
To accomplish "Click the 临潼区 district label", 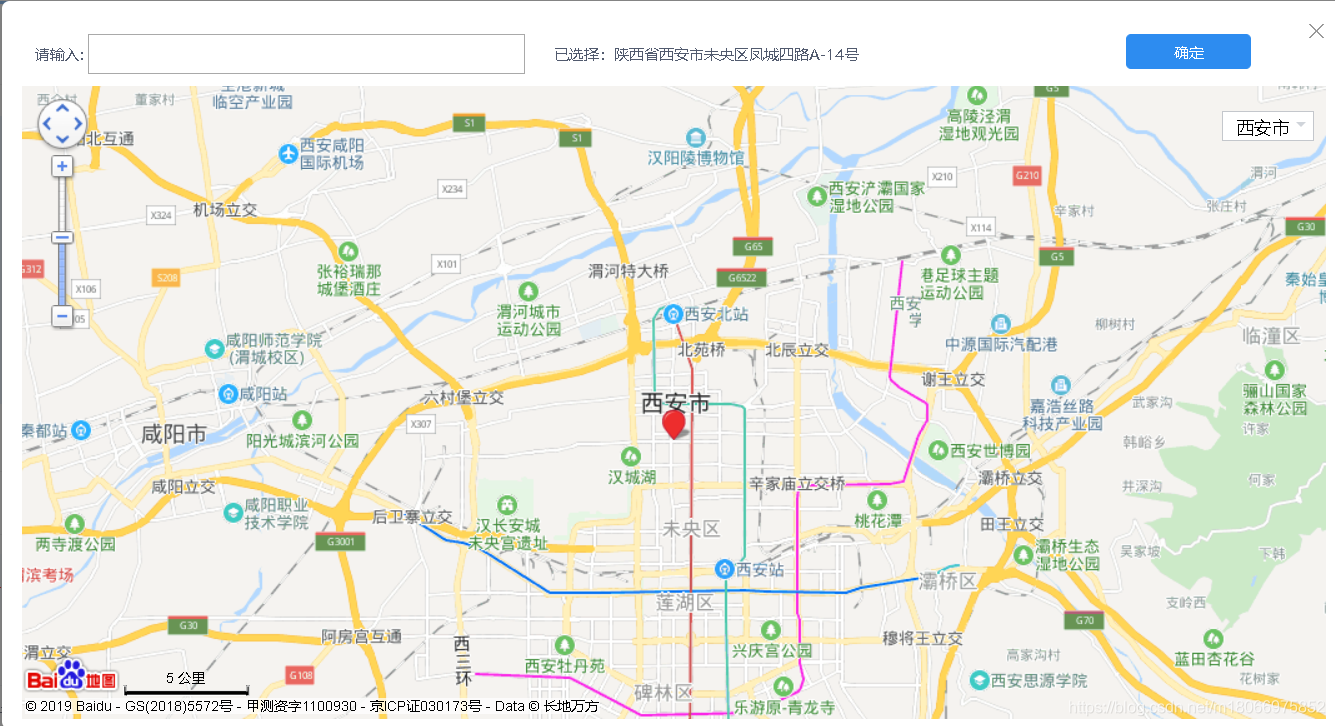I will [1270, 336].
